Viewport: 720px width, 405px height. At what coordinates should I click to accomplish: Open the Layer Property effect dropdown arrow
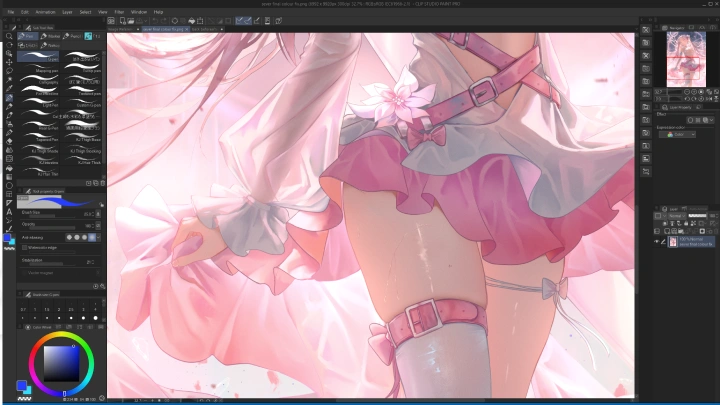point(712,120)
